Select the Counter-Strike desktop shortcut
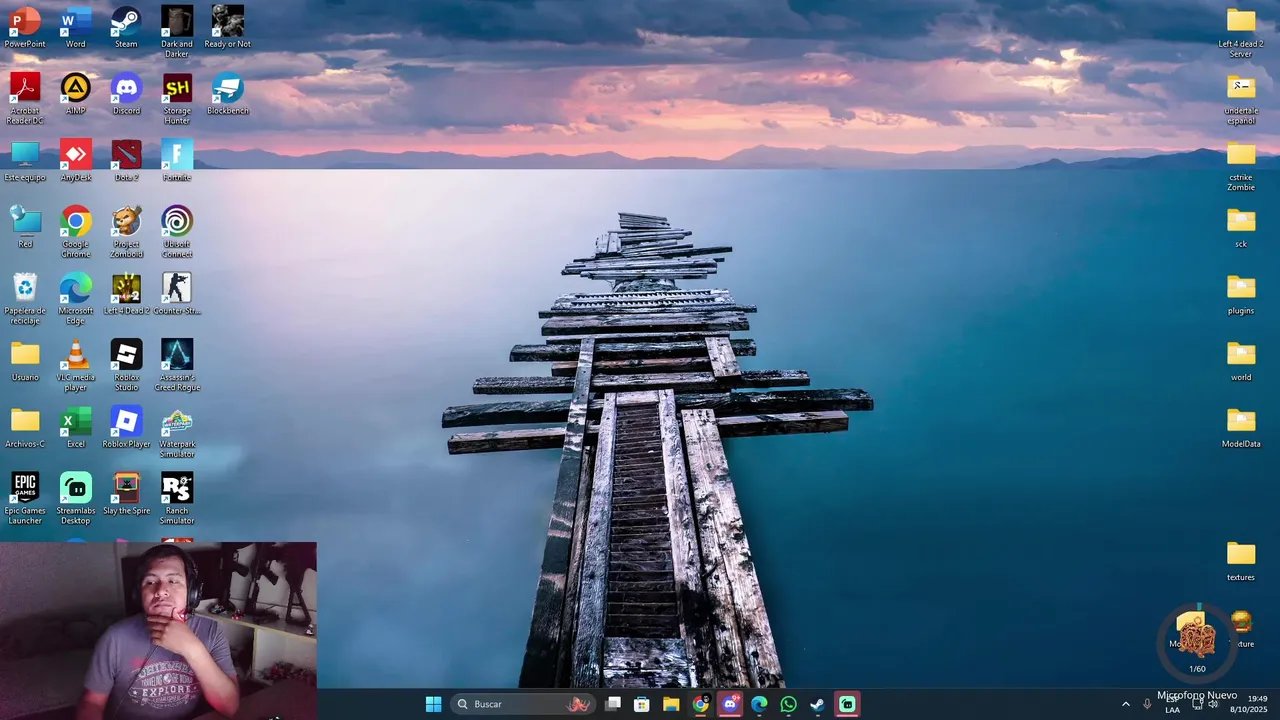1280x720 pixels. point(177,294)
